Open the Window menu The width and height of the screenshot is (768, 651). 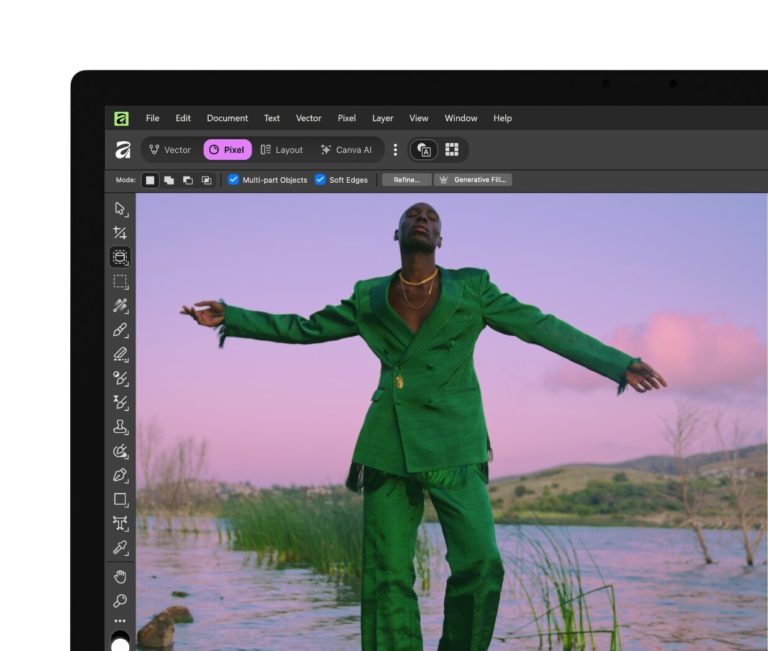click(461, 119)
